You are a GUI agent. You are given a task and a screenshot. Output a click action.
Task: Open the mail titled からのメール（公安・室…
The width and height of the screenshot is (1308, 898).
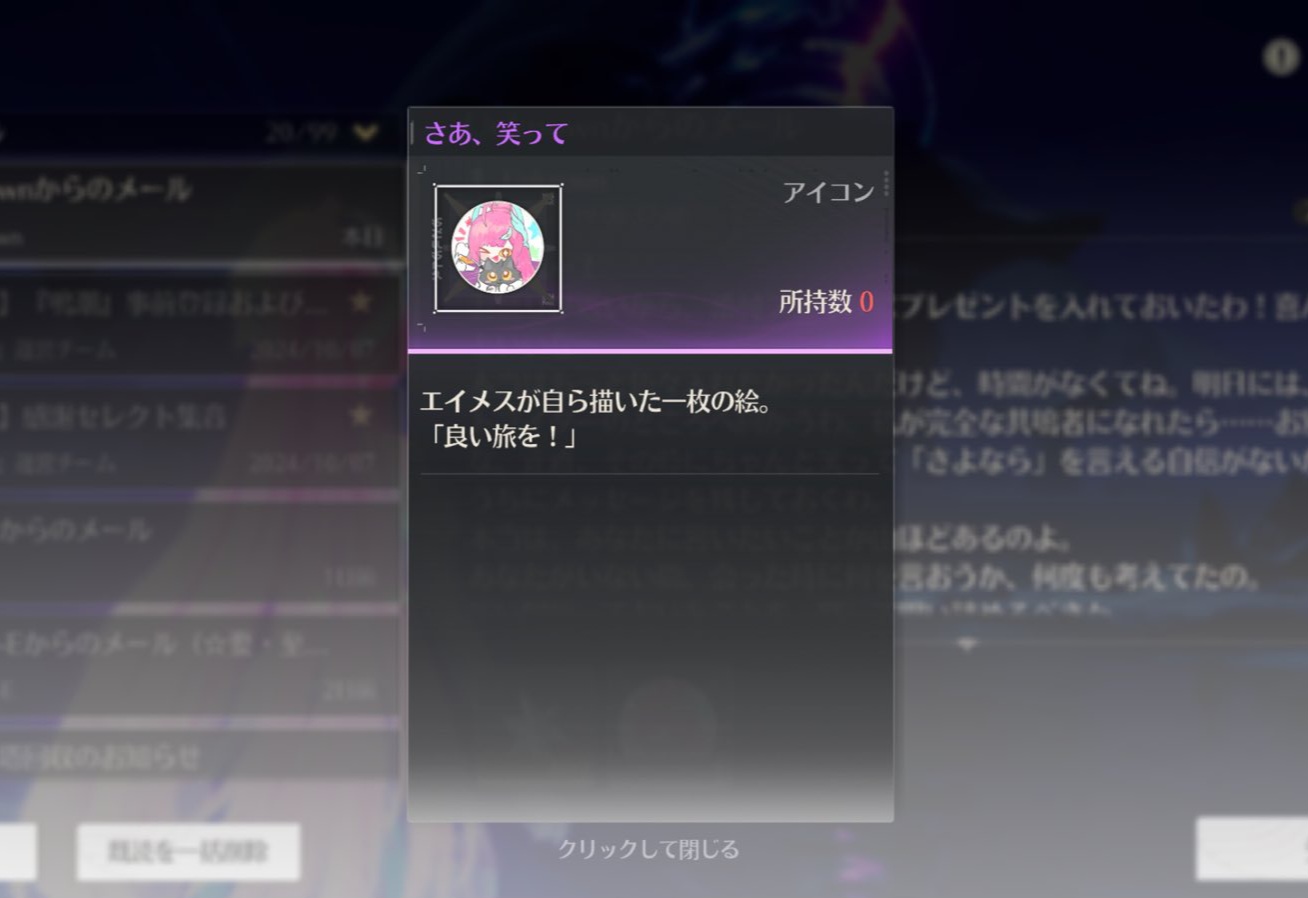point(200,663)
